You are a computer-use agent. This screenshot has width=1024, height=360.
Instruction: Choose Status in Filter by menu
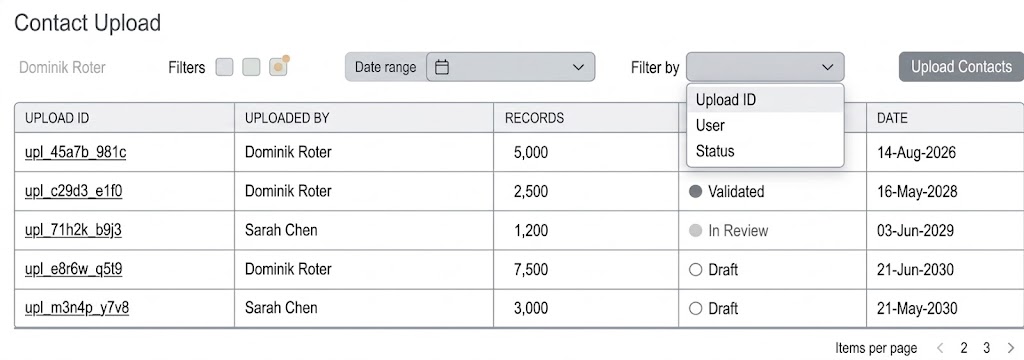(765, 151)
